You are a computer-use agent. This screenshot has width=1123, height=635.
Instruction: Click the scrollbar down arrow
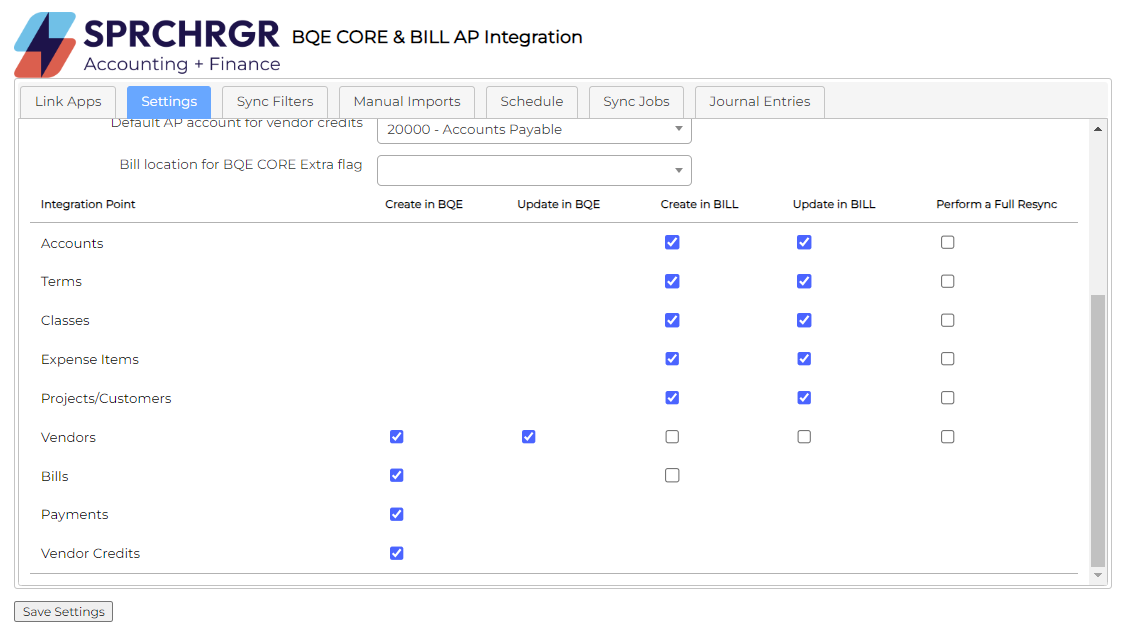pos(1098,575)
